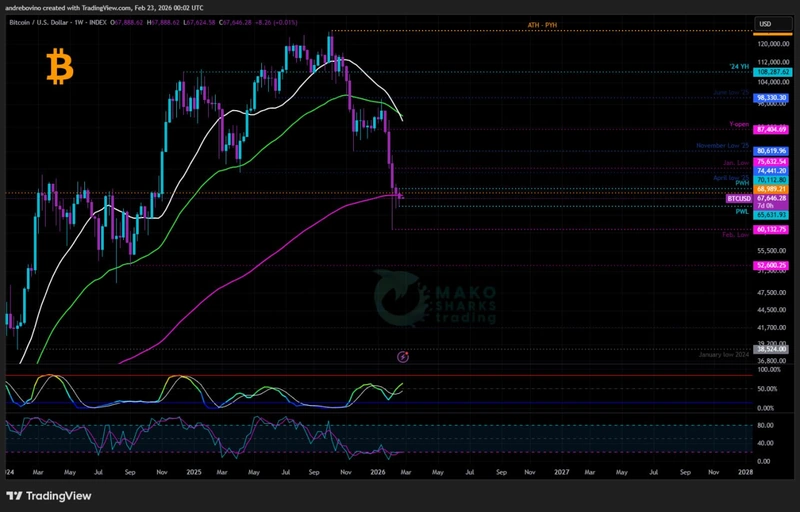The height and width of the screenshot is (512, 800).
Task: Click the 87,404.69 magenta price label
Action: pyautogui.click(x=773, y=130)
